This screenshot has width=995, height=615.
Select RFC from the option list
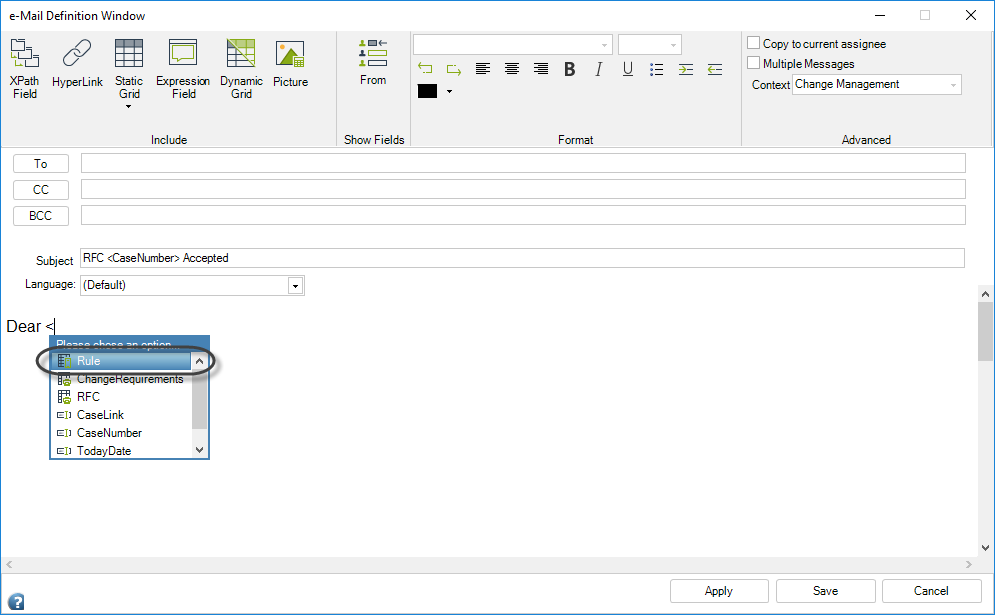pyautogui.click(x=123, y=397)
